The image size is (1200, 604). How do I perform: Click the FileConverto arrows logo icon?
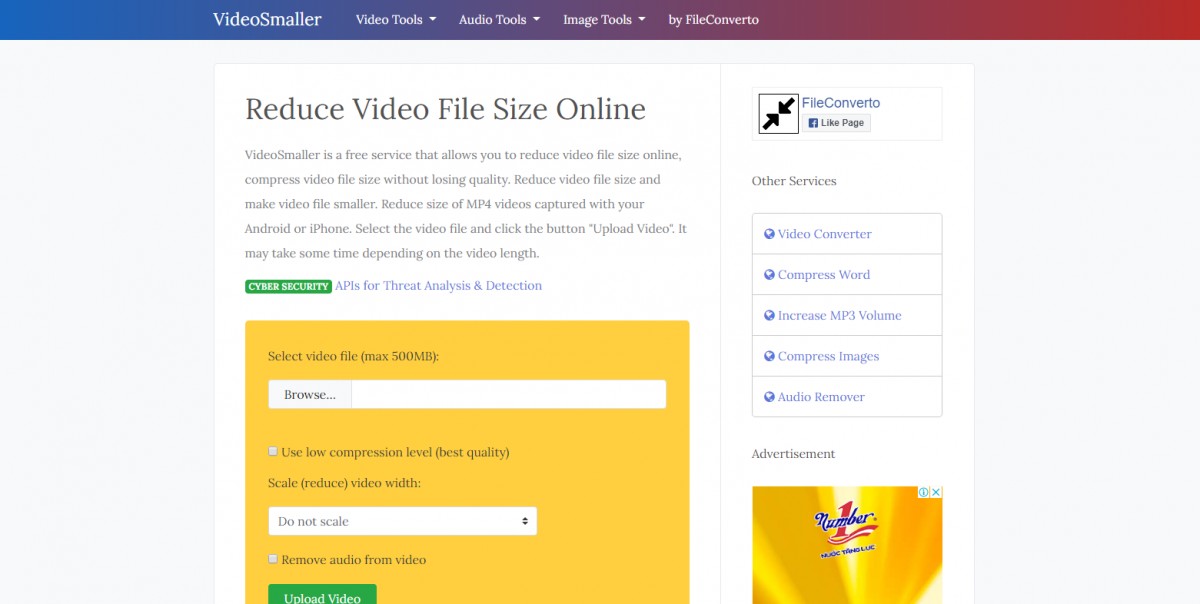(778, 114)
